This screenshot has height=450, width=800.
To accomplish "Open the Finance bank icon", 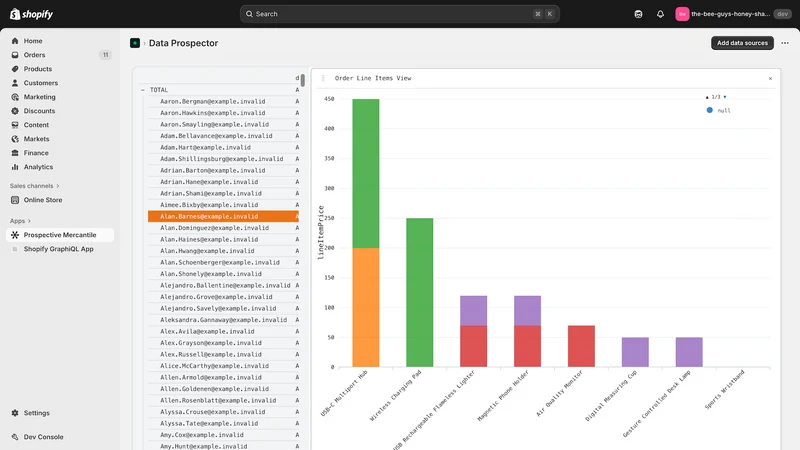I will pyautogui.click(x=15, y=153).
